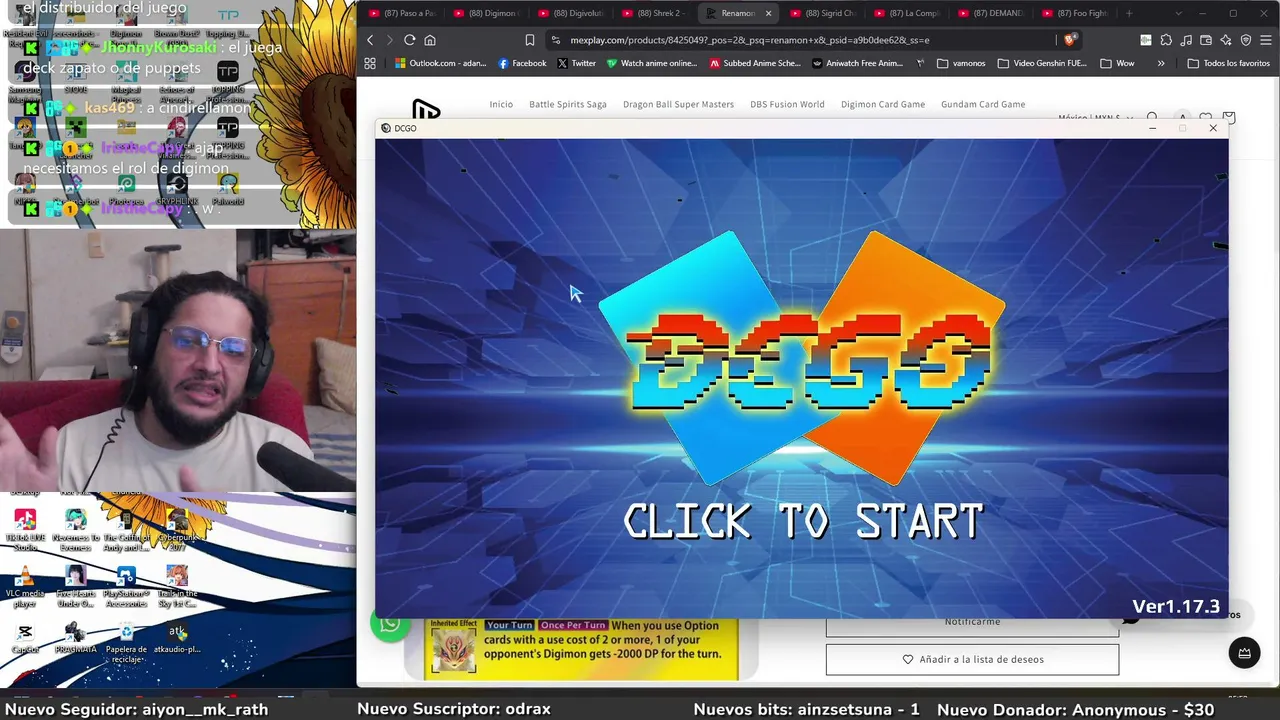Open the apps grid in bookmarks bar
The height and width of the screenshot is (720, 1280).
(370, 63)
